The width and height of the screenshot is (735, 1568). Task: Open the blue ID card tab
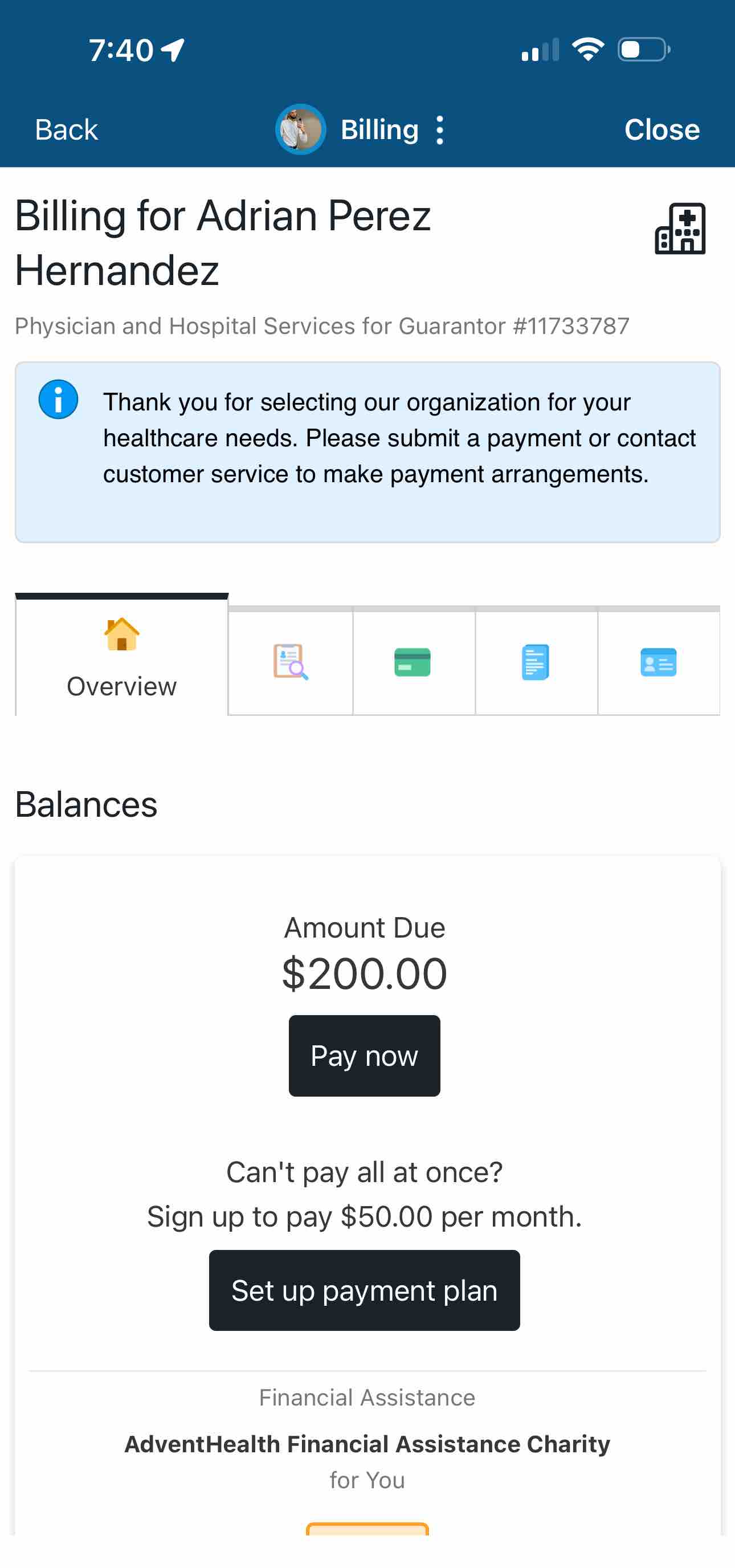659,662
